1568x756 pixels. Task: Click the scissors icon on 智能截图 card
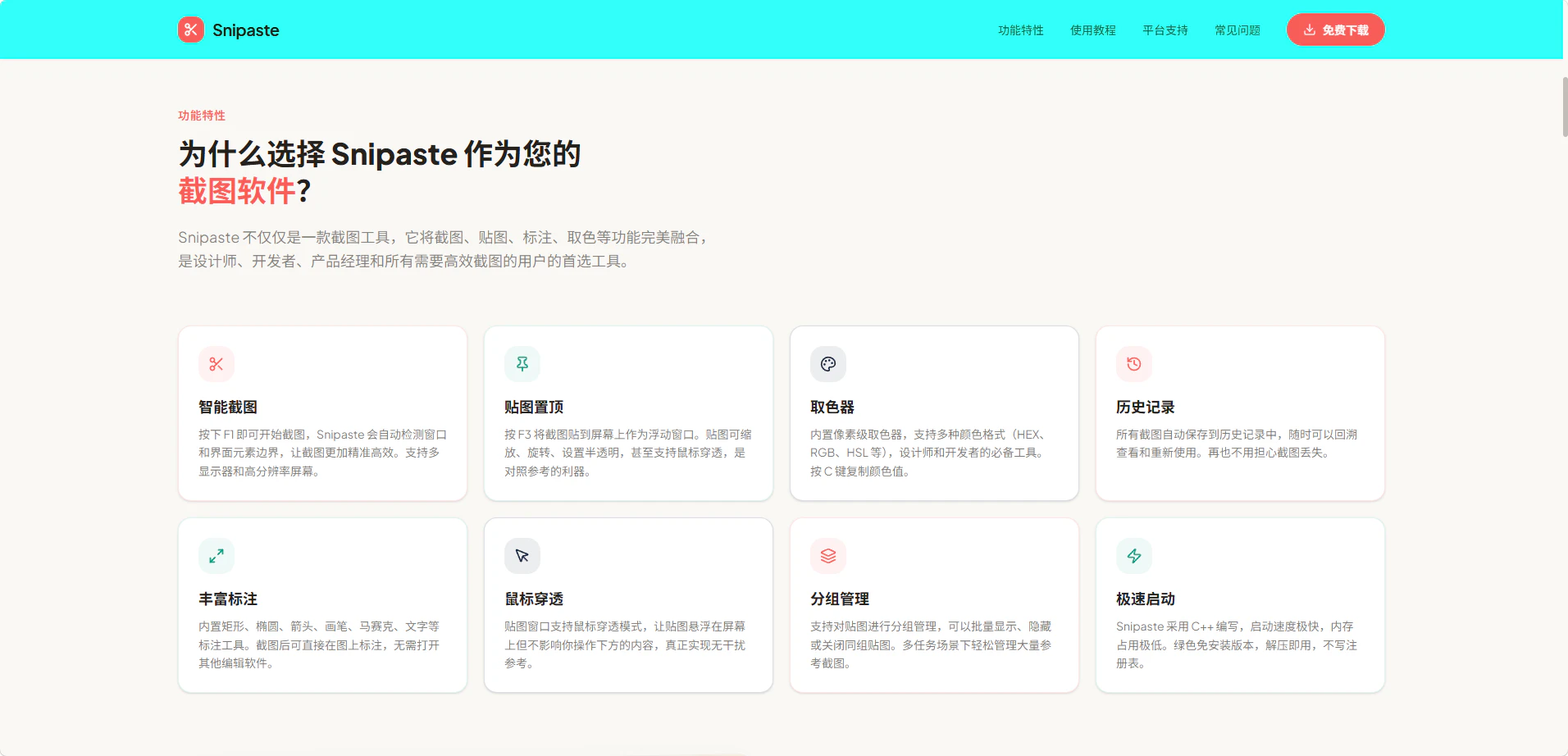(217, 364)
